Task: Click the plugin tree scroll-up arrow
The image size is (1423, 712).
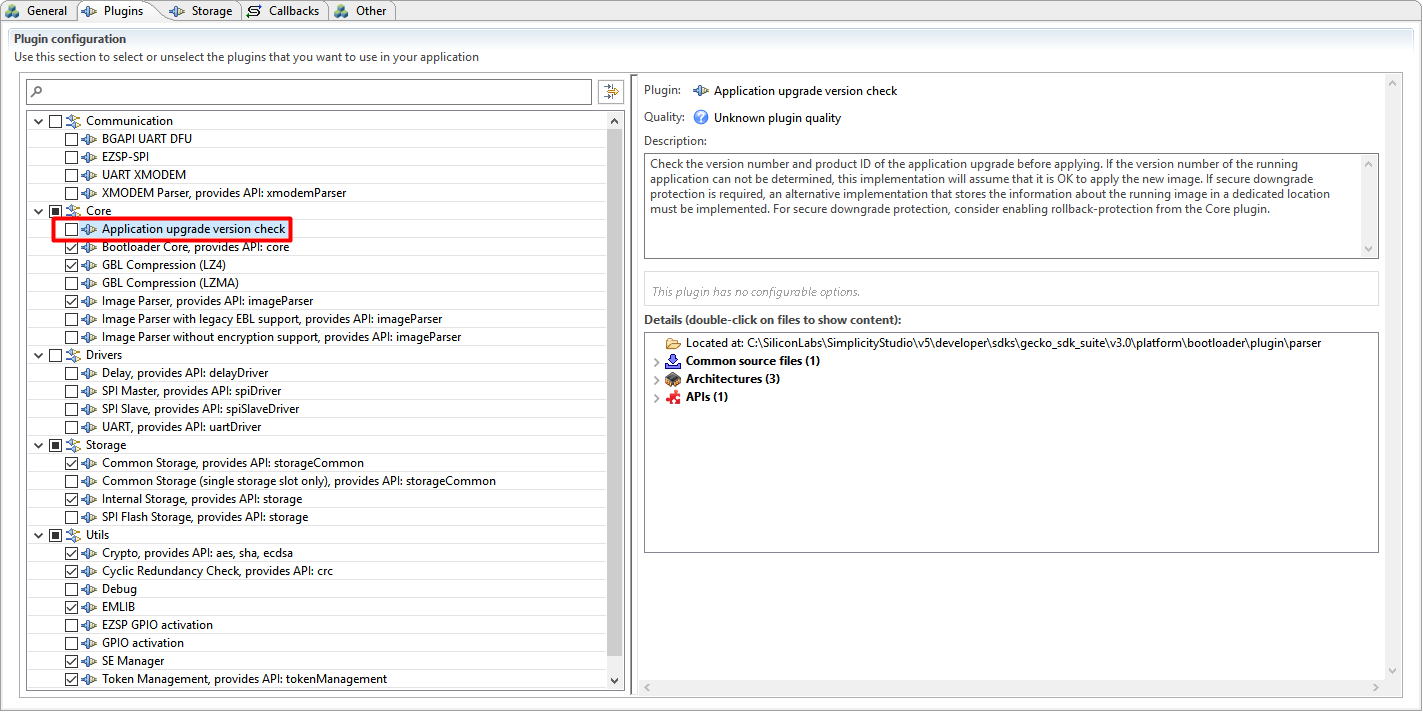Action: (x=614, y=120)
